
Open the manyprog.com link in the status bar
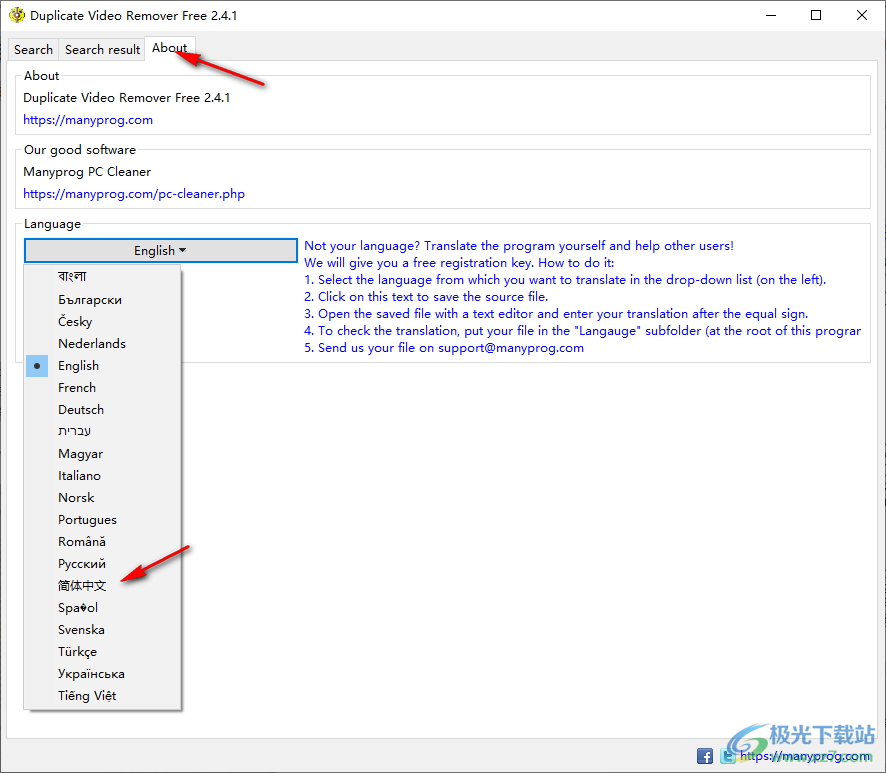[805, 756]
